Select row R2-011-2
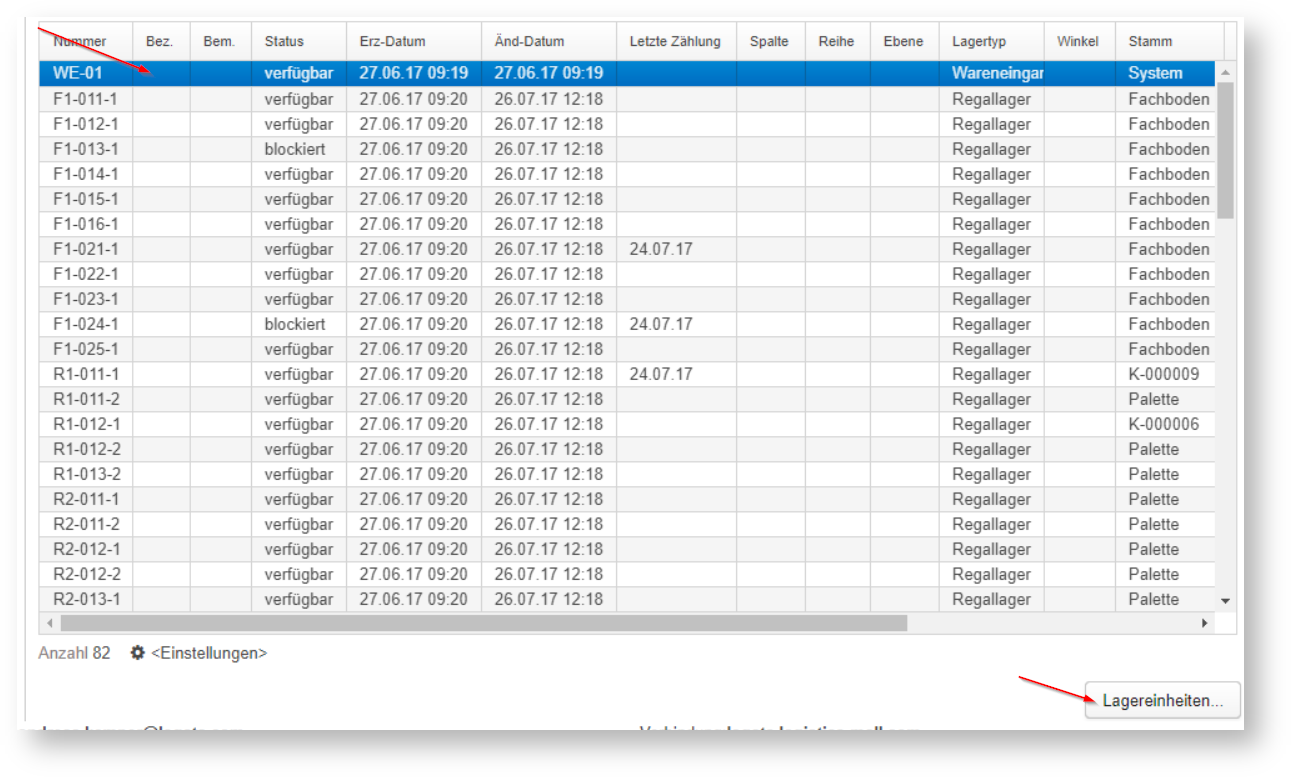Screen dimensions: 1292x778 (627, 524)
